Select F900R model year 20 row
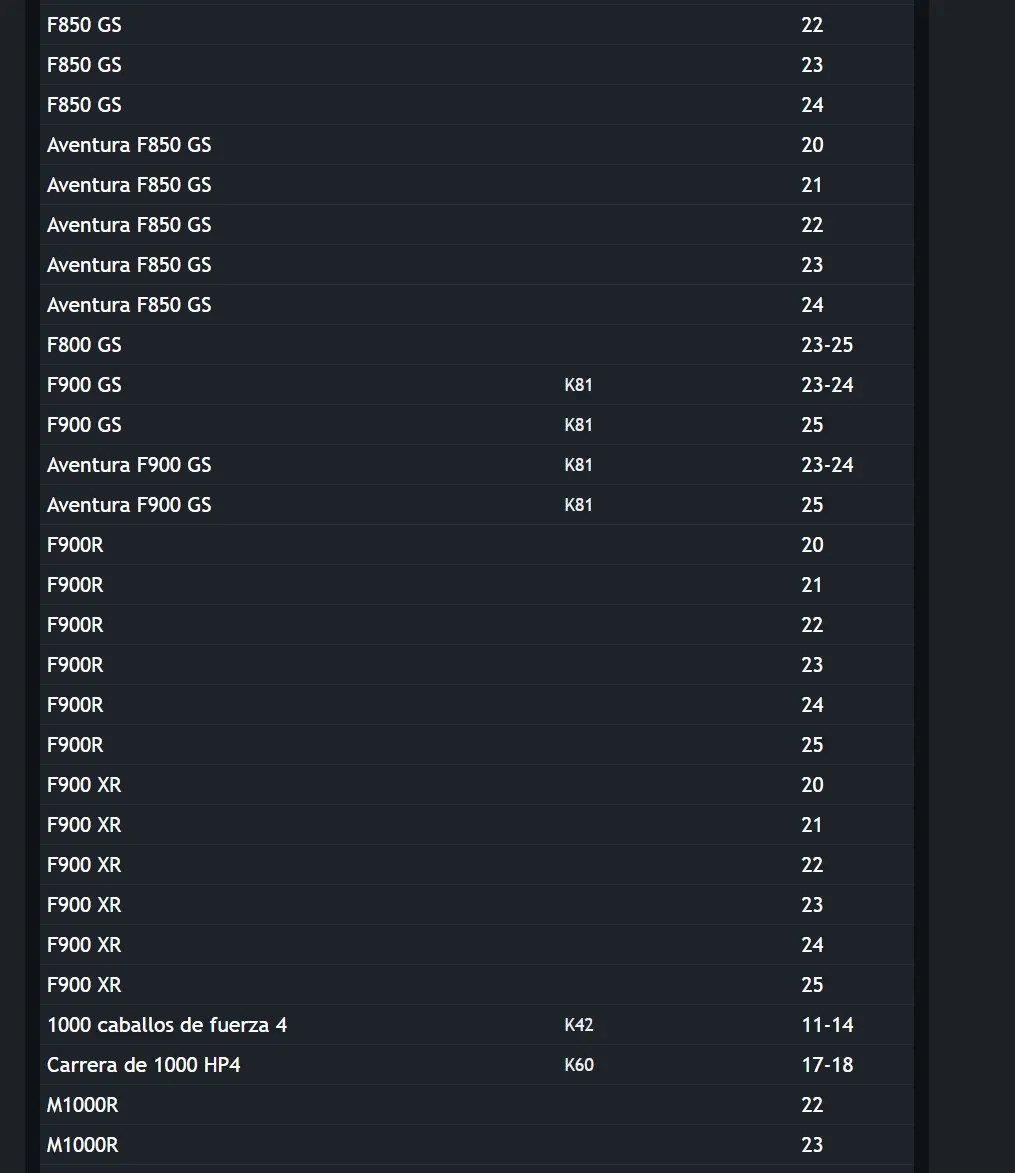The height and width of the screenshot is (1173, 1015). click(x=476, y=545)
